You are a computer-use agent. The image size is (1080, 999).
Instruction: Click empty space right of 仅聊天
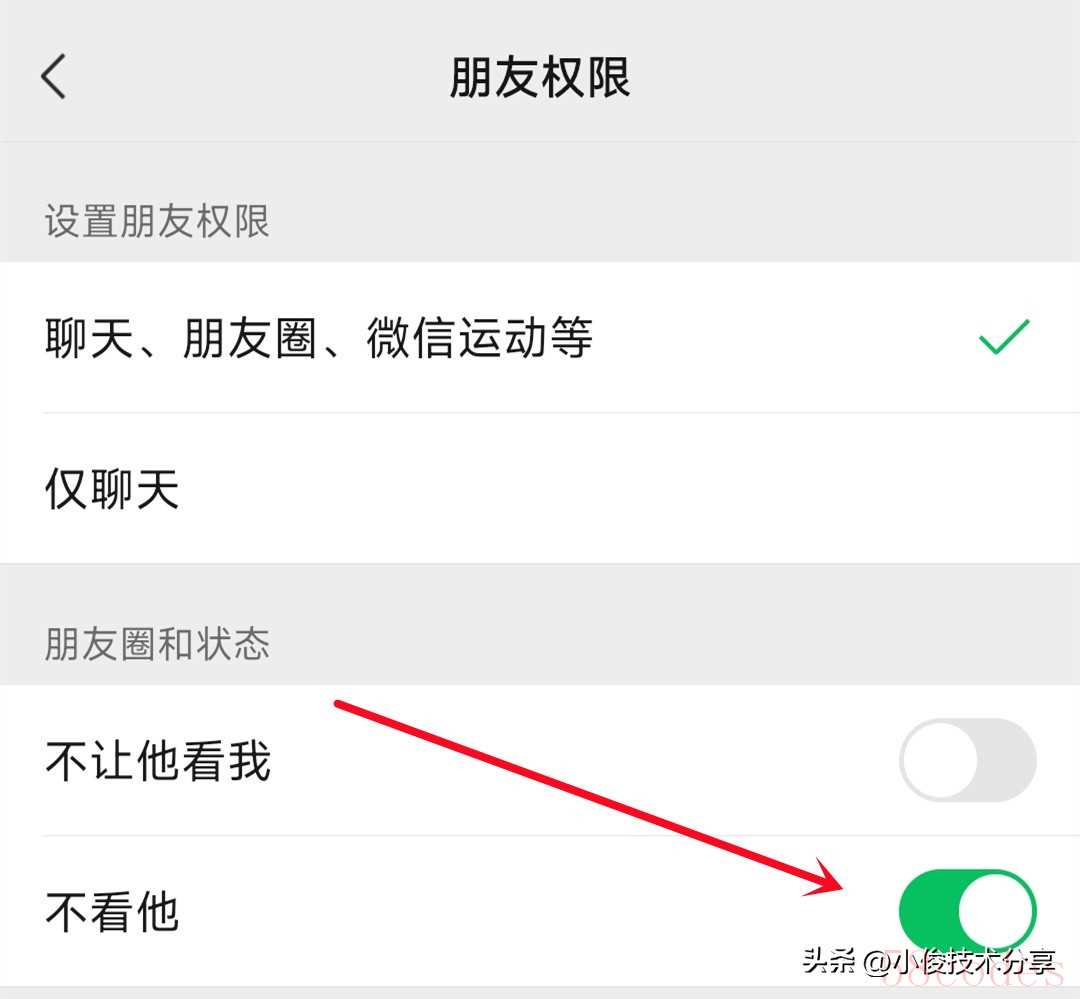[620, 488]
